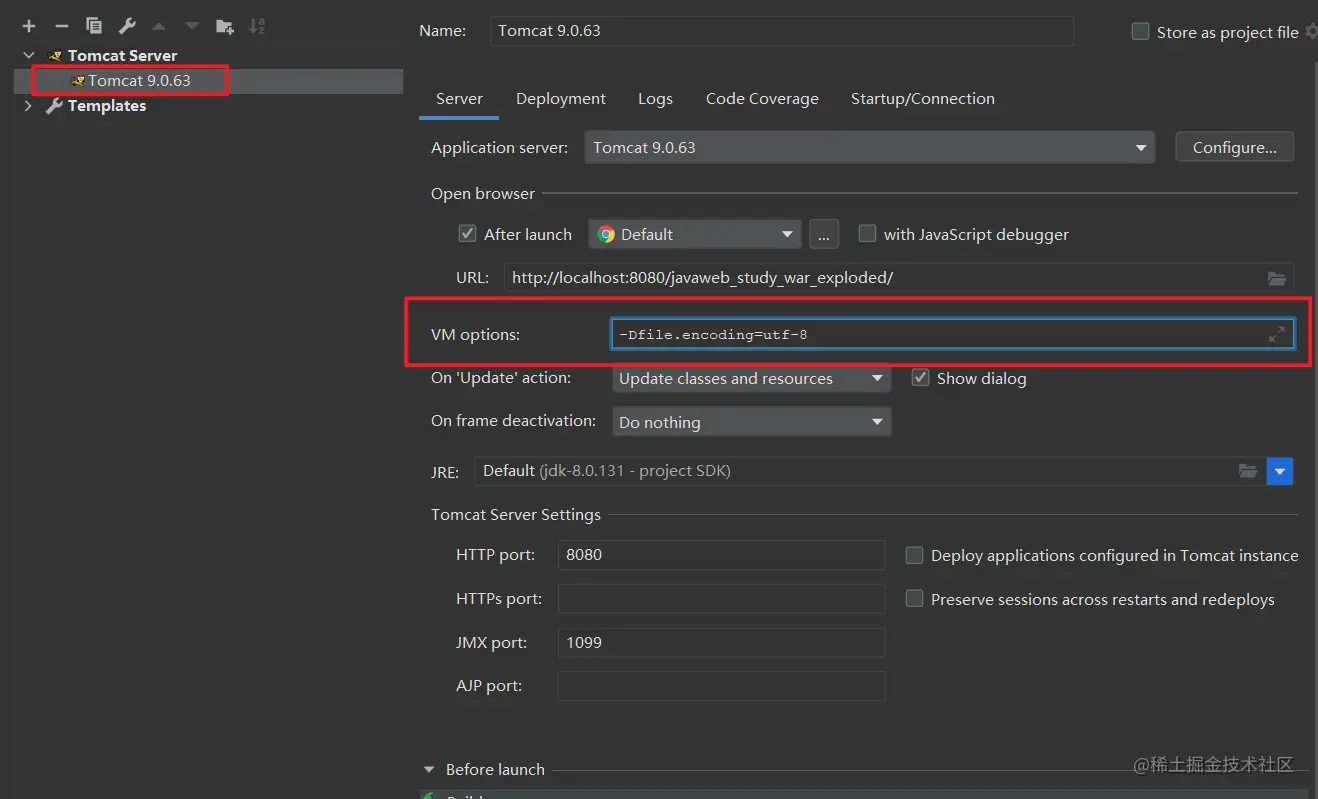This screenshot has width=1318, height=799.
Task: Open the Code Coverage tab
Action: [762, 99]
